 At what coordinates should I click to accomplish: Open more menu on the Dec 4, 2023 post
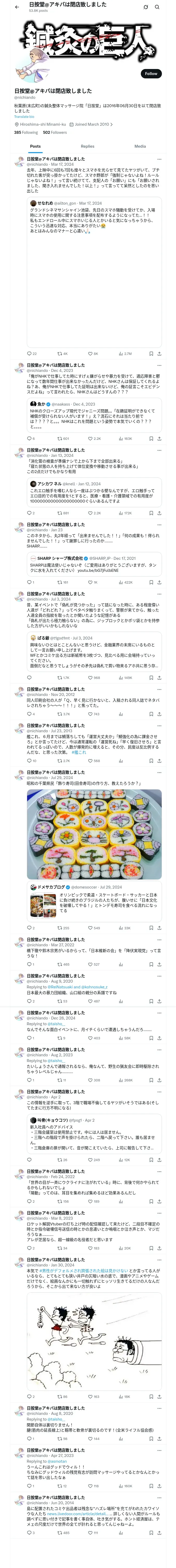(160, 365)
